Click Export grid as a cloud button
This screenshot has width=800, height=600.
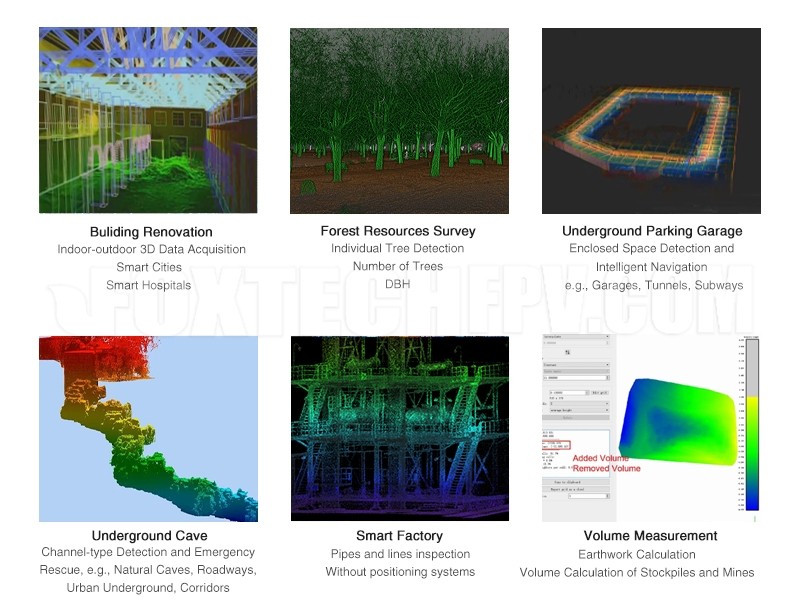(x=576, y=490)
